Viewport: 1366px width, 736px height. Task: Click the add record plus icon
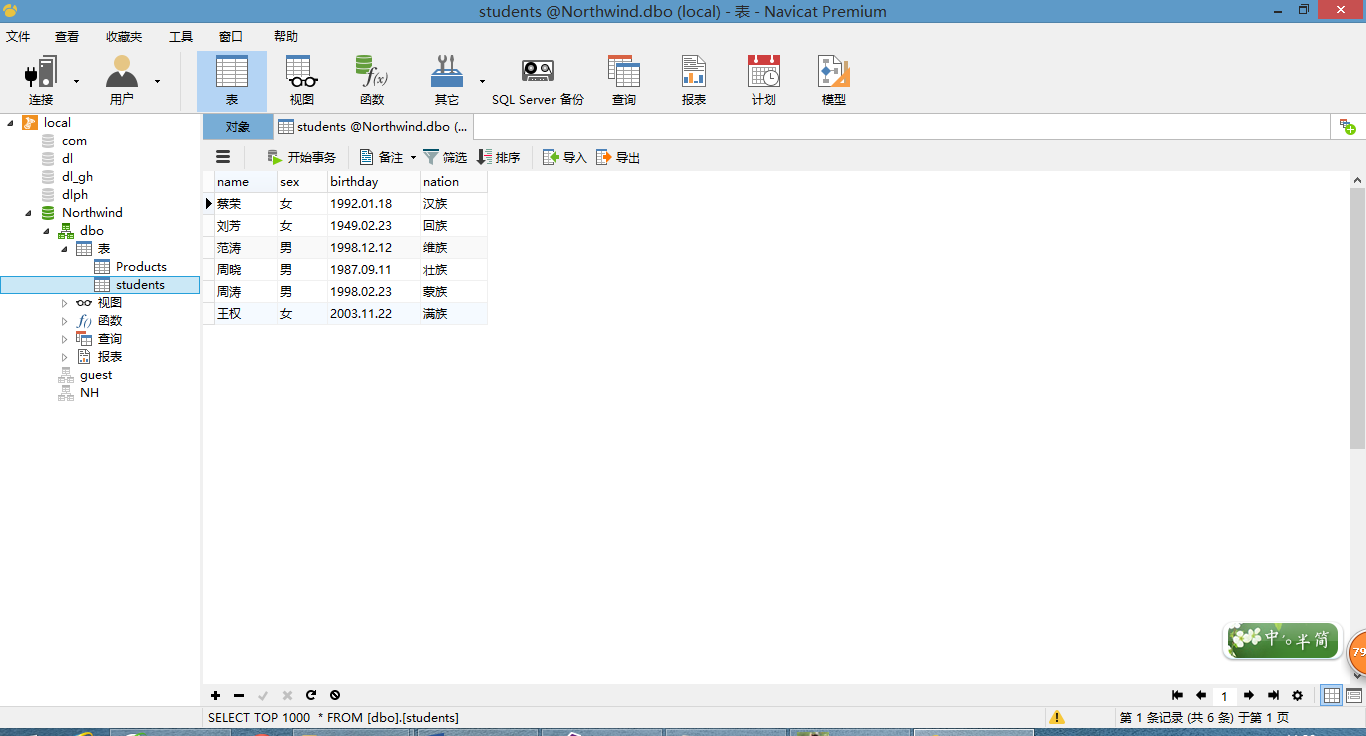[x=215, y=695]
